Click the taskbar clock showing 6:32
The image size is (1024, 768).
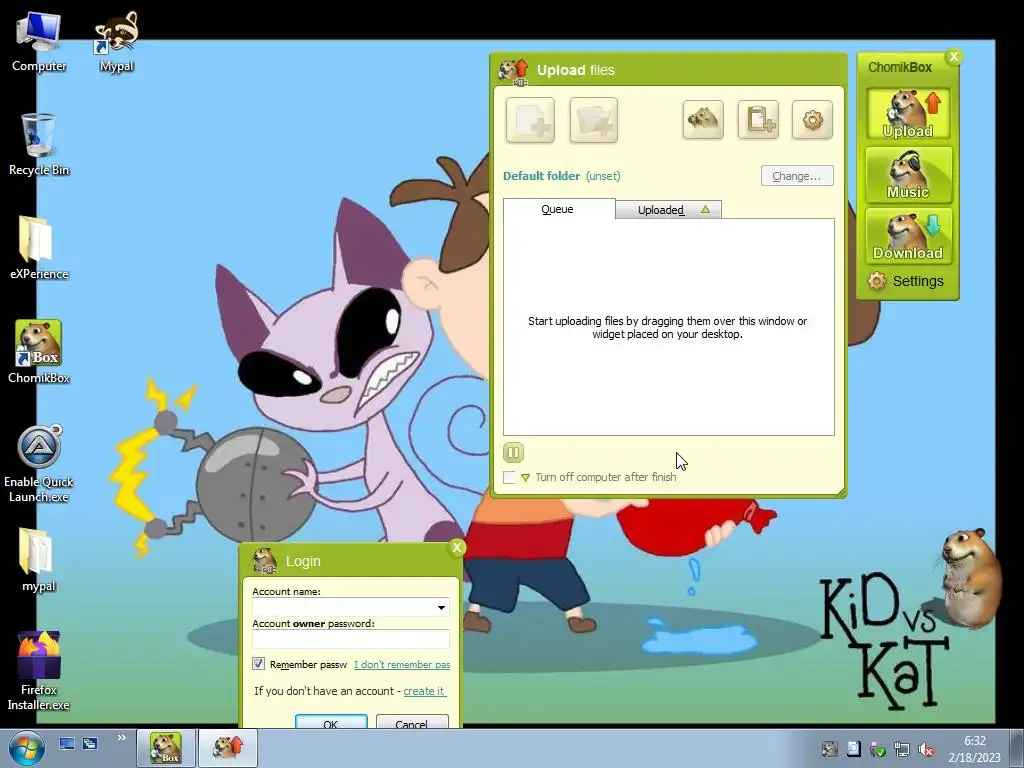[975, 749]
